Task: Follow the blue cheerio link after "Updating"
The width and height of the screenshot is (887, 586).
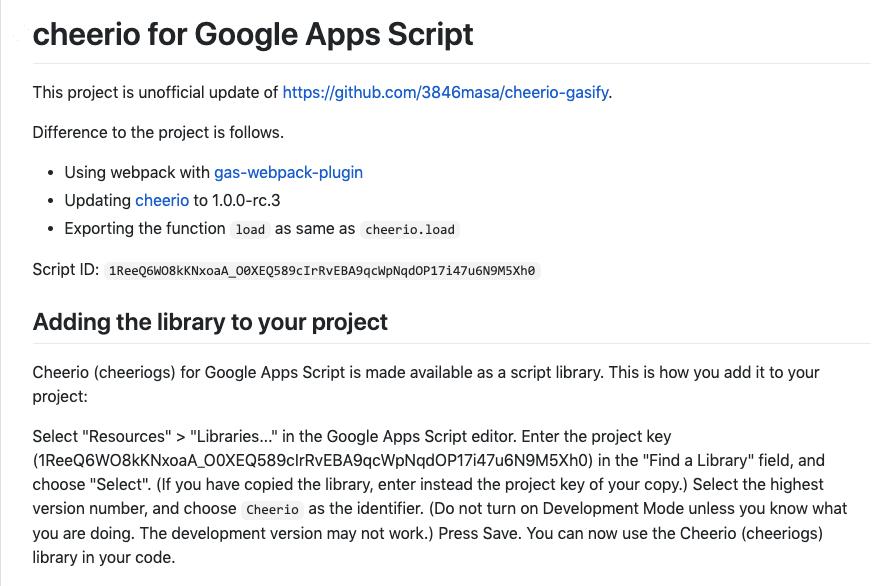Action: 162,201
